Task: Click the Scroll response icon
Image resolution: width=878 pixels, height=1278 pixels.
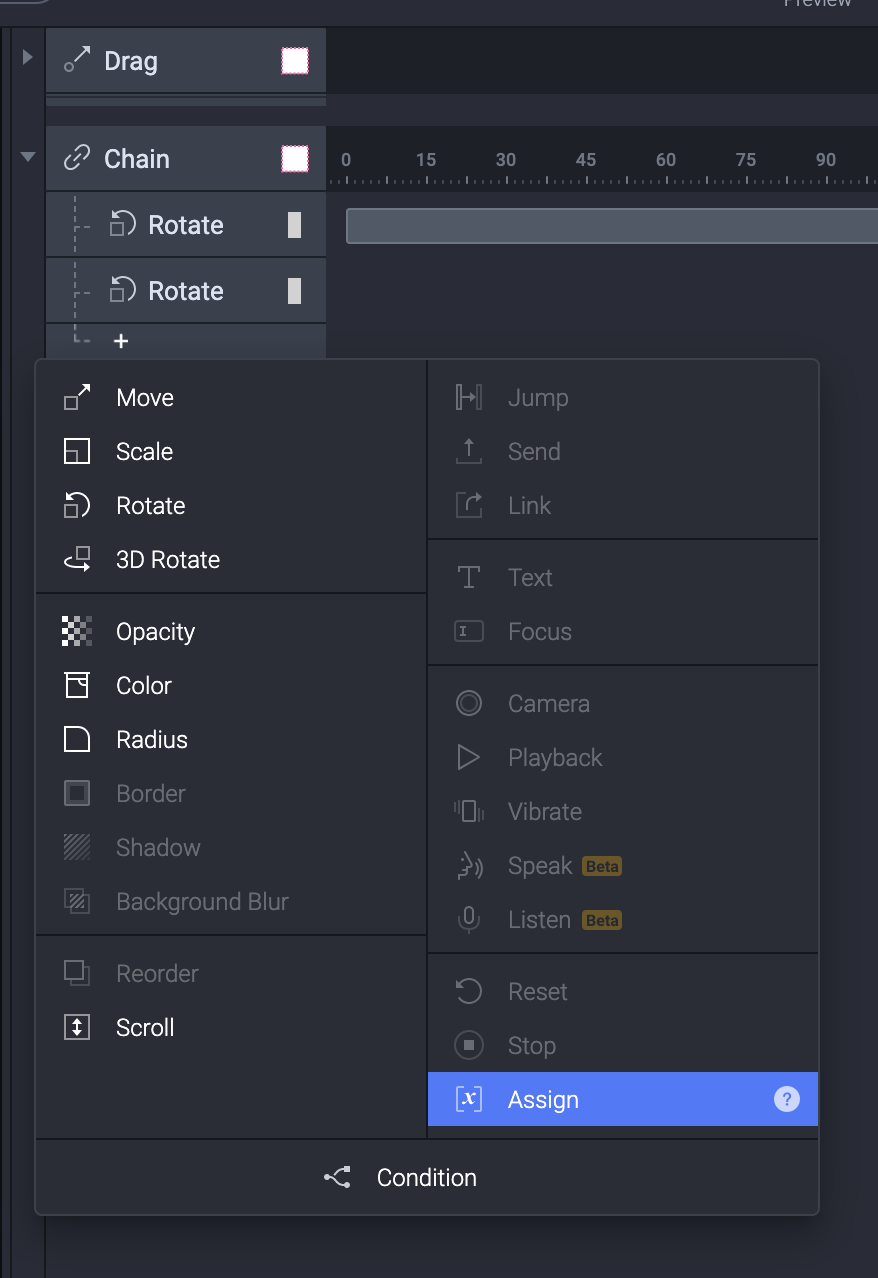Action: click(x=77, y=1028)
